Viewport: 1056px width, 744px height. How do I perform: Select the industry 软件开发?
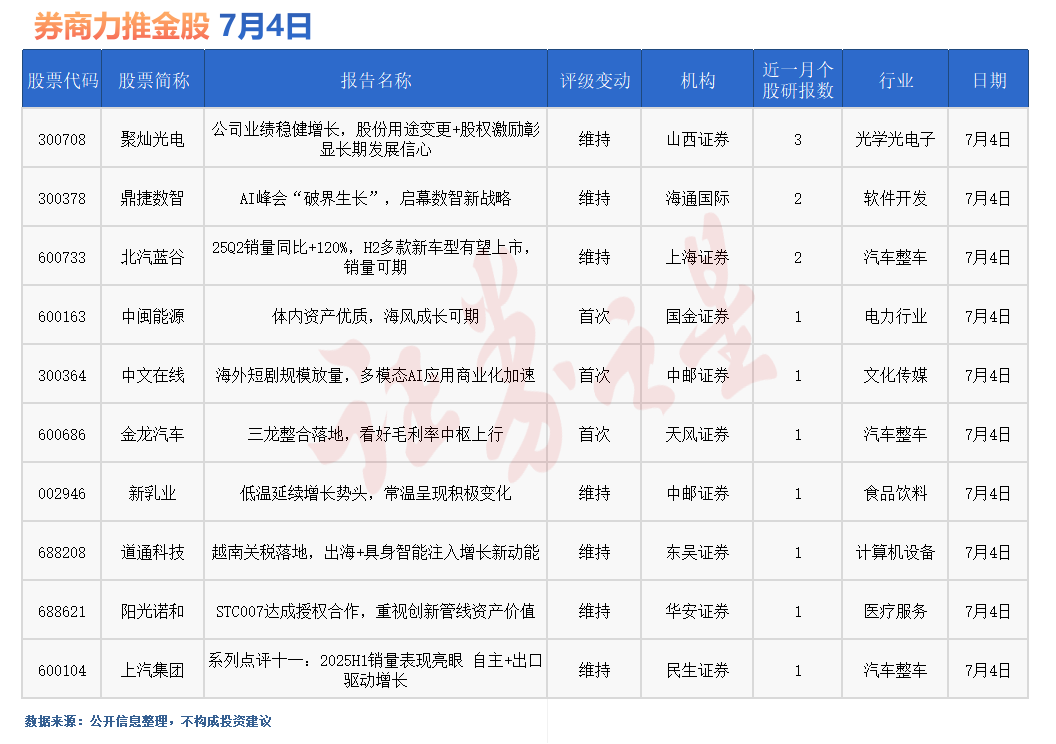coord(896,199)
